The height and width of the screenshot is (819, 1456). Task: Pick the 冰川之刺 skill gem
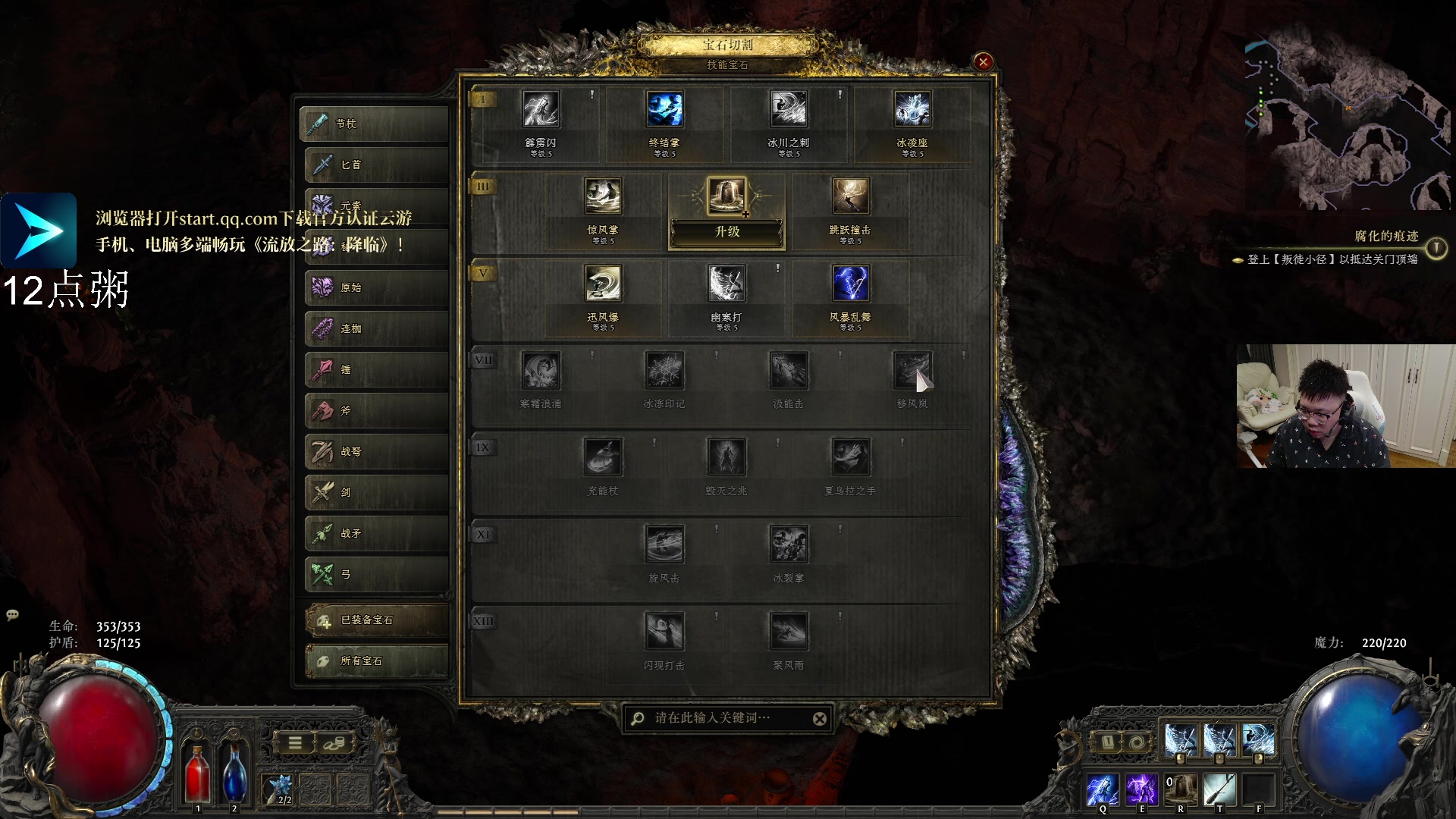point(789,109)
